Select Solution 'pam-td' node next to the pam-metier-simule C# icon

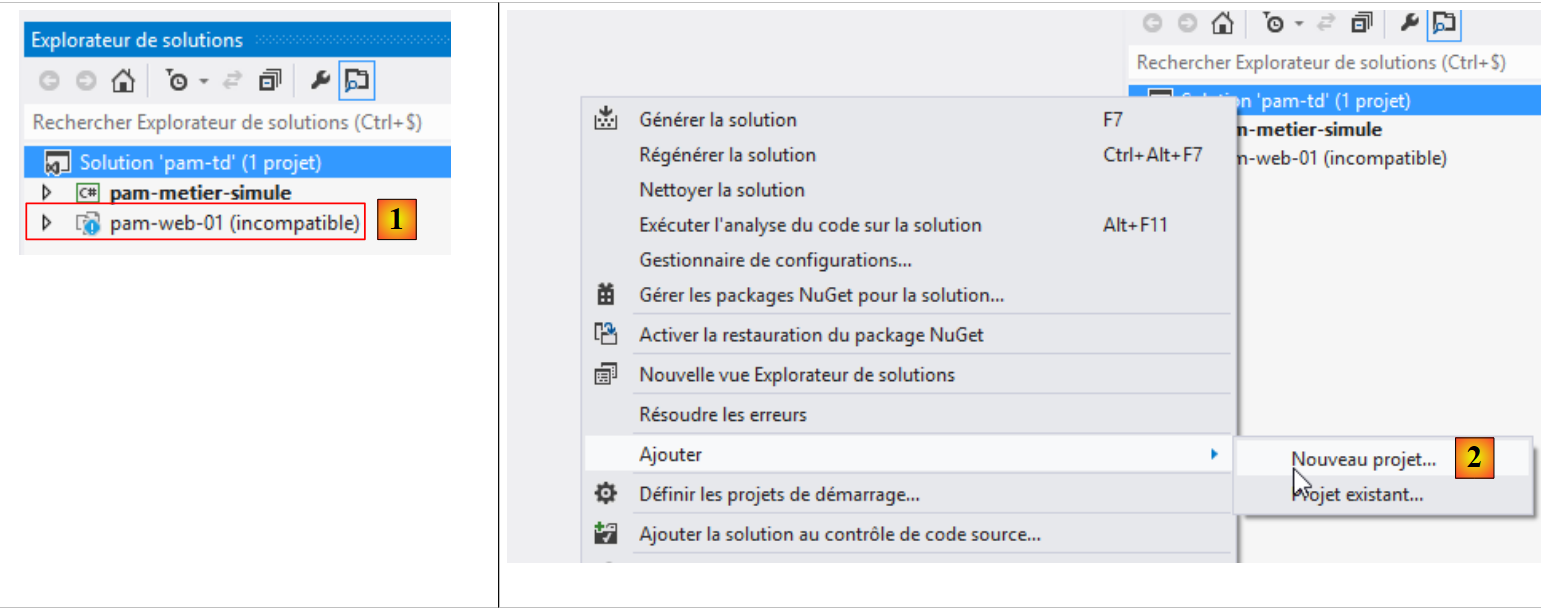coord(200,162)
